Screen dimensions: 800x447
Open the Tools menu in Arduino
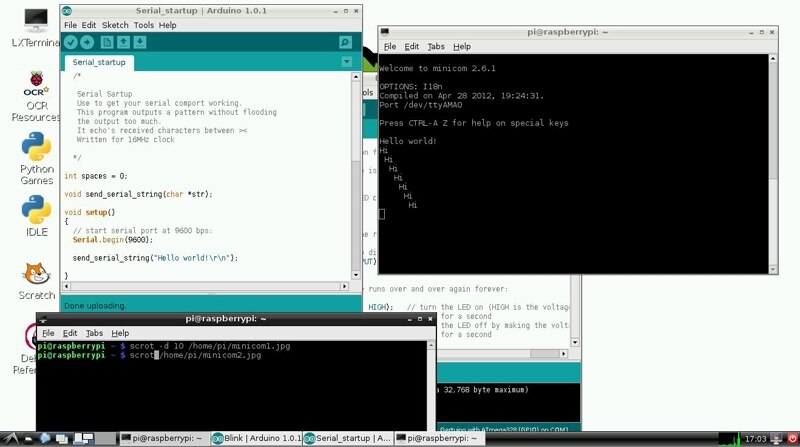pyautogui.click(x=144, y=25)
